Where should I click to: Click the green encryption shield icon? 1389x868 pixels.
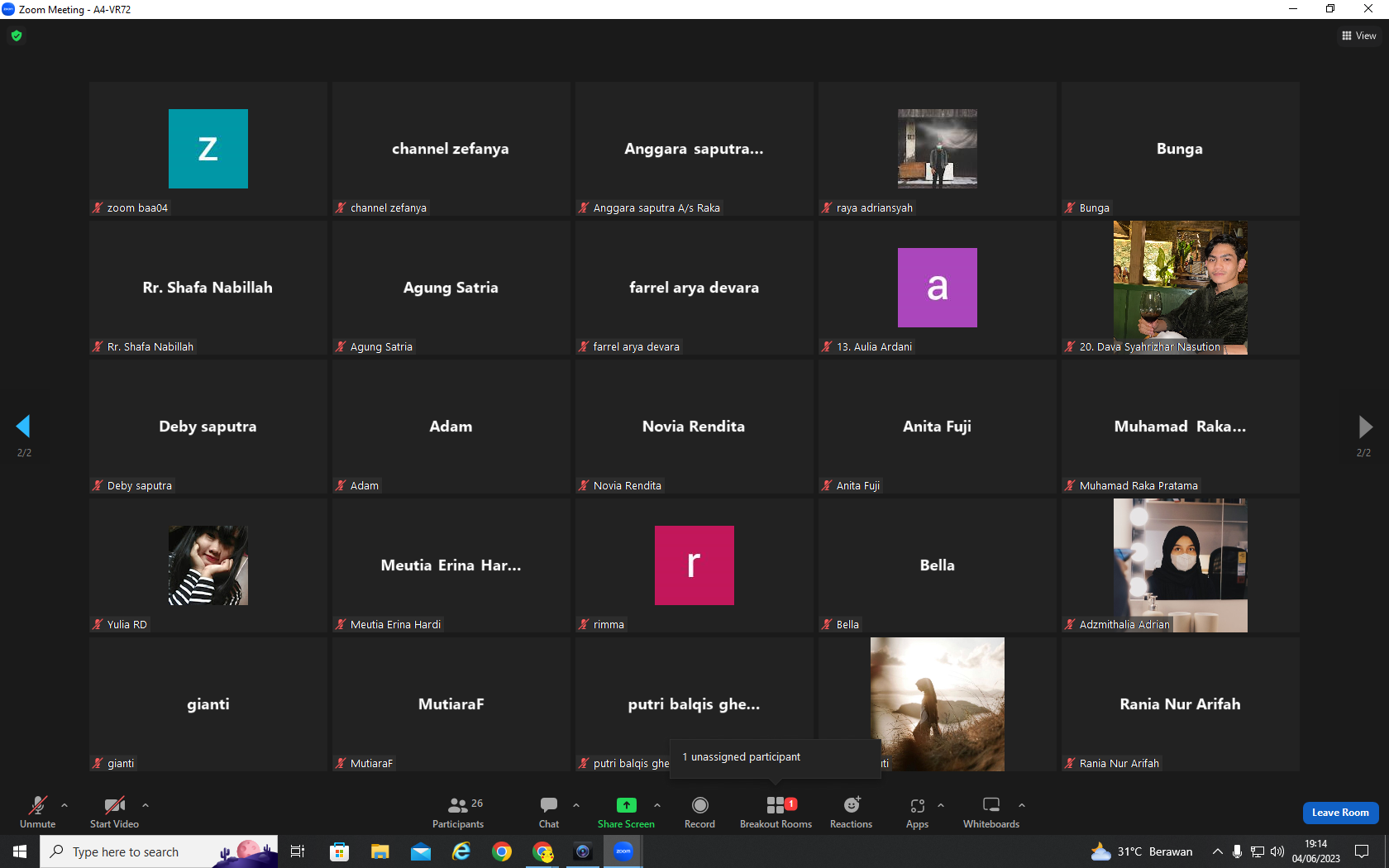pos(17,36)
